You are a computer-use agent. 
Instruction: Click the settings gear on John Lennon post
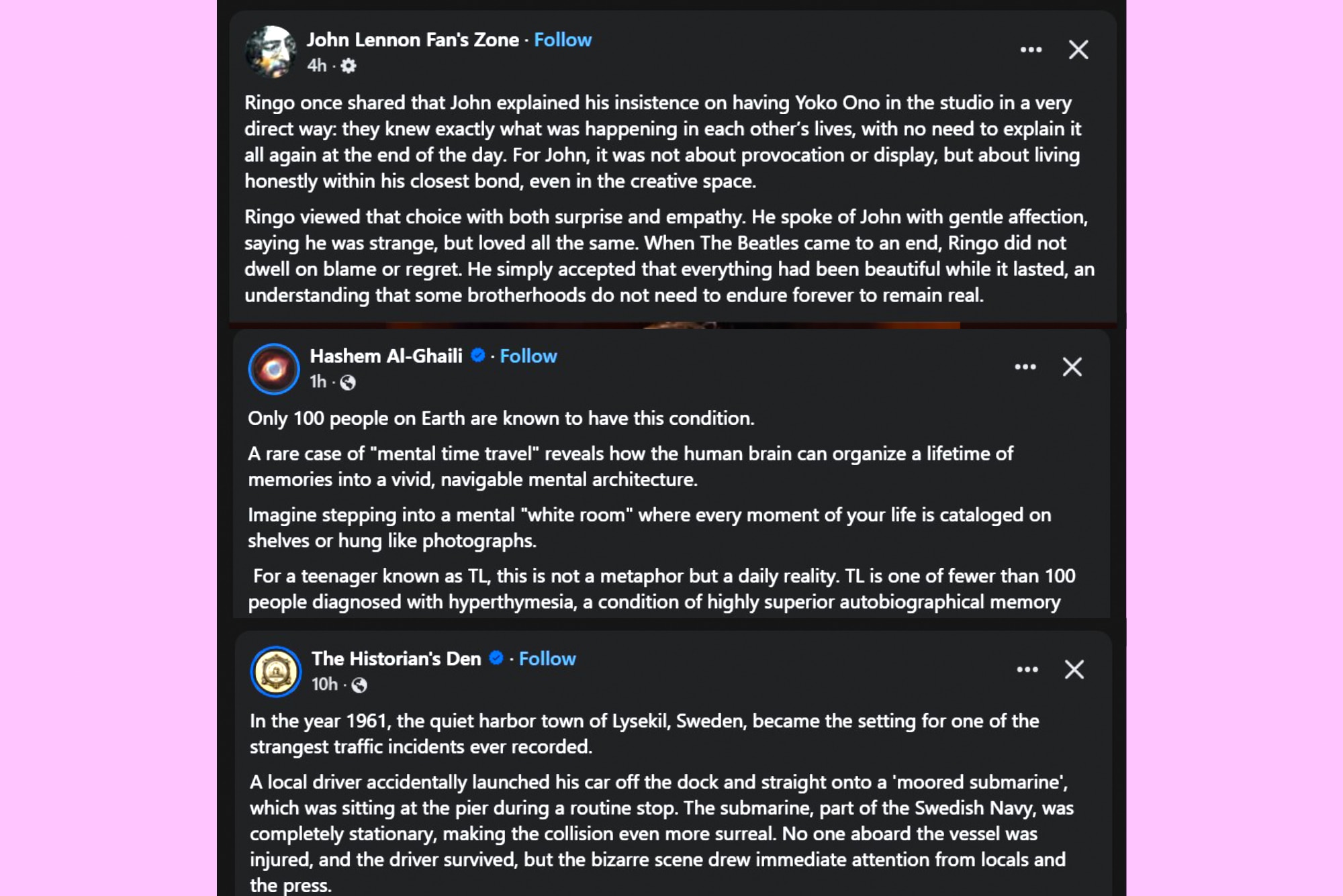[349, 66]
